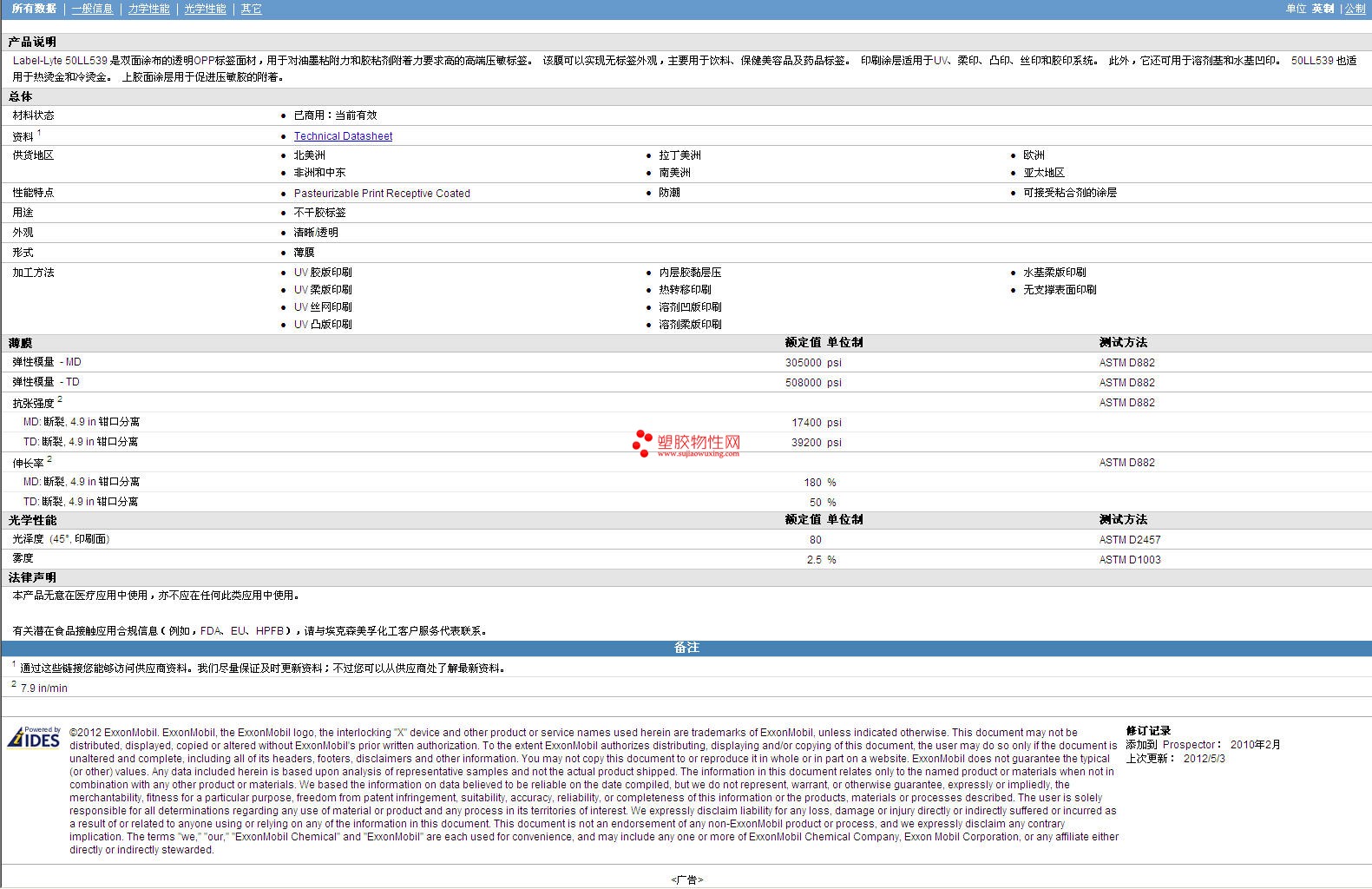The height and width of the screenshot is (889, 1372).
Task: Select the 法律声明 section header
Action: click(32, 577)
